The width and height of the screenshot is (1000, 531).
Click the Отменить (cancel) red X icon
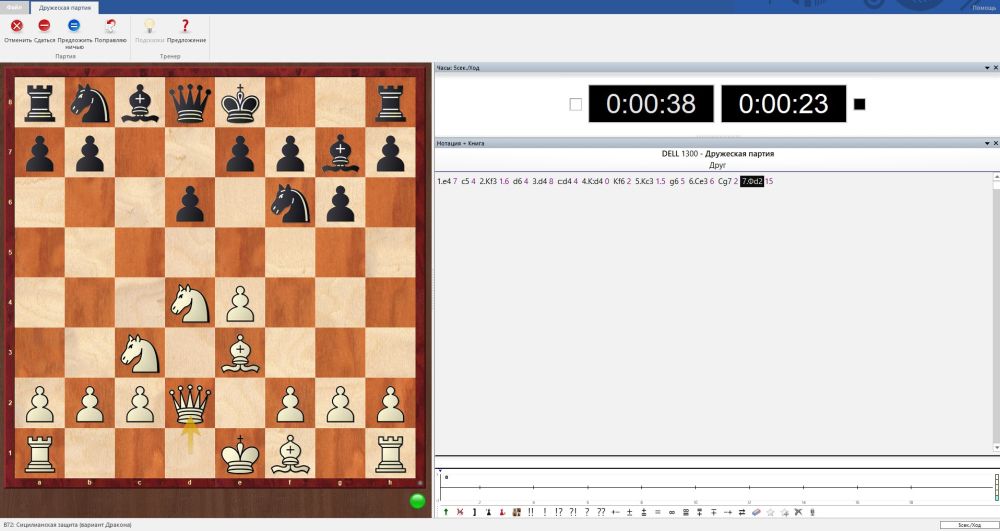tap(17, 25)
